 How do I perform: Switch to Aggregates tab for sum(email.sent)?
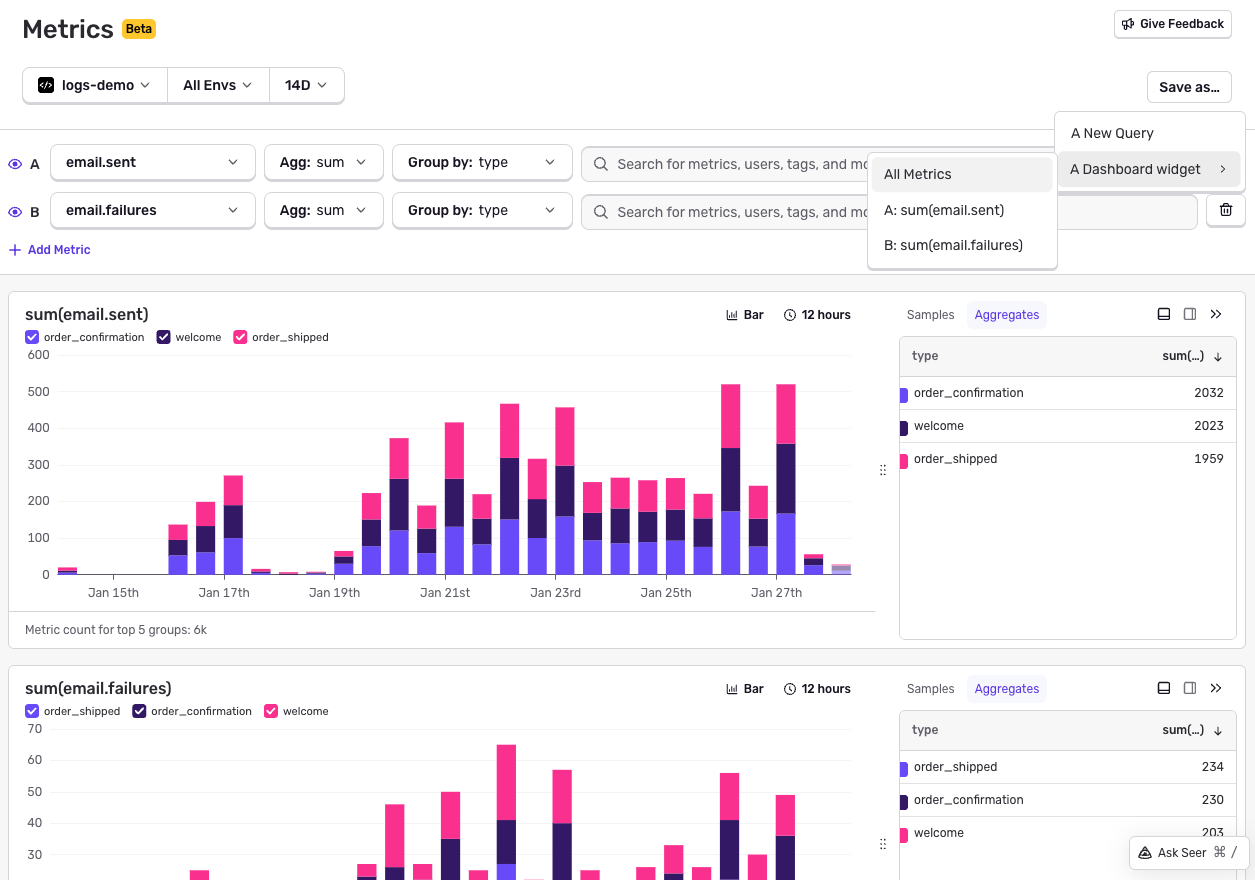point(1007,315)
